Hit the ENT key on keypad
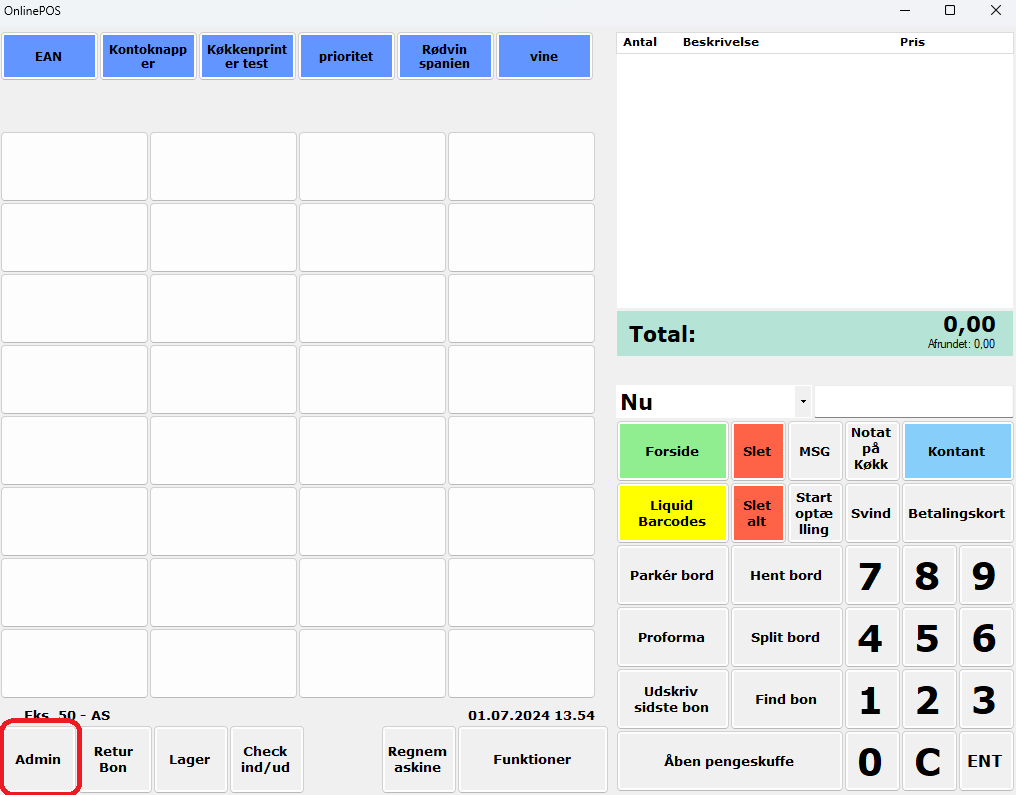Viewport: 1016px width, 795px height. coord(985,761)
